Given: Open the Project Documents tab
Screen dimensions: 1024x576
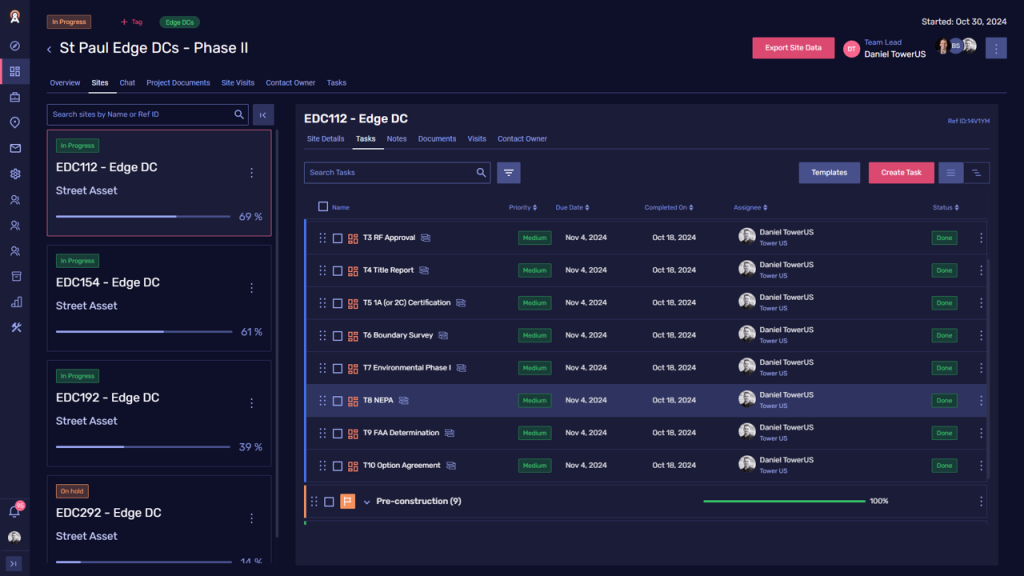Looking at the screenshot, I should tap(178, 83).
